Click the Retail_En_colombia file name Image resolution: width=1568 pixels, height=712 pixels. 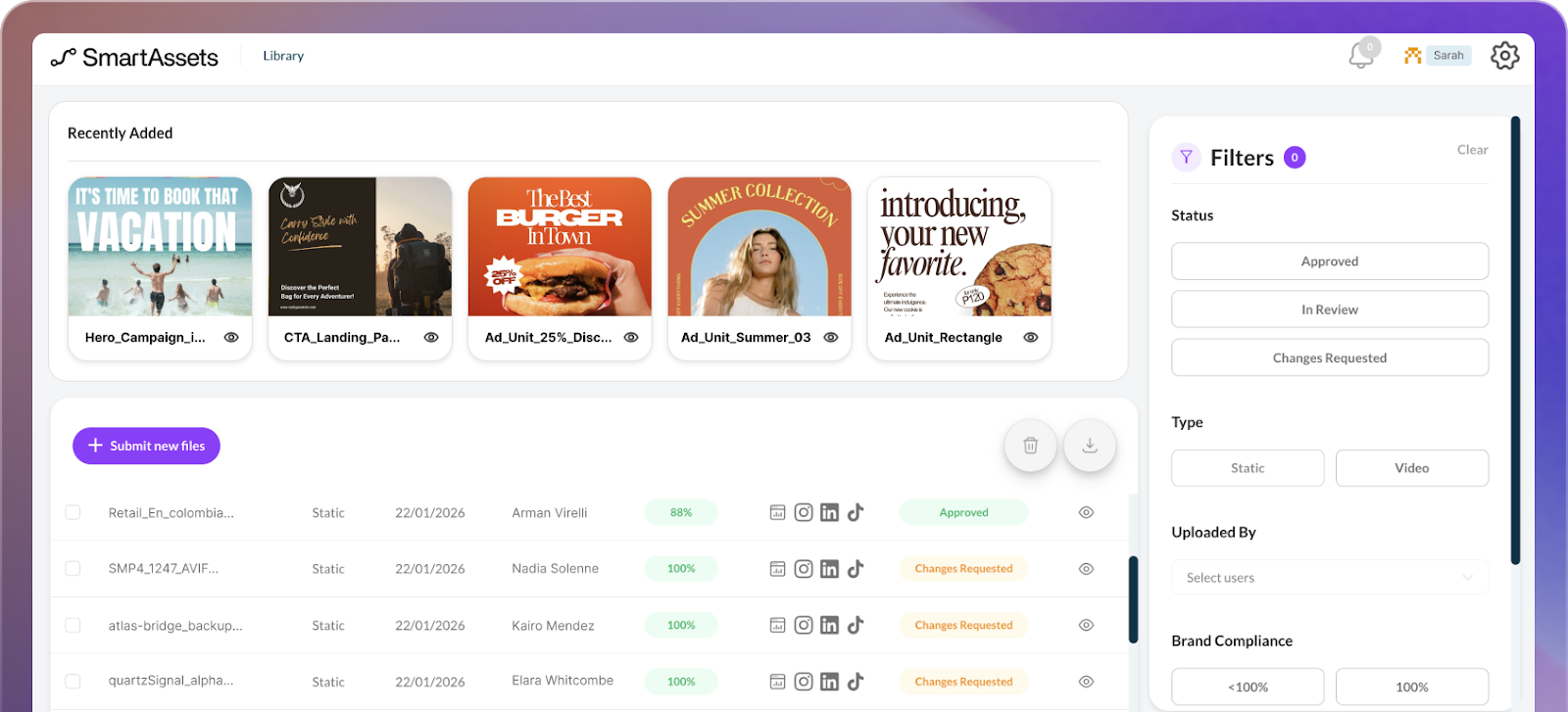pyautogui.click(x=171, y=512)
